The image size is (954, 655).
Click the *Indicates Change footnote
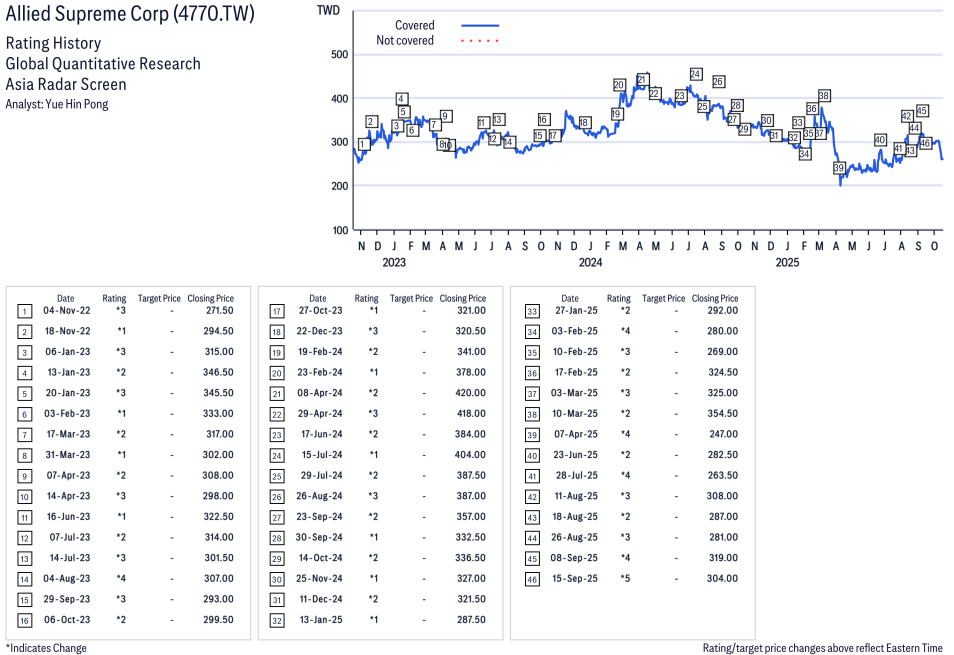tap(46, 648)
